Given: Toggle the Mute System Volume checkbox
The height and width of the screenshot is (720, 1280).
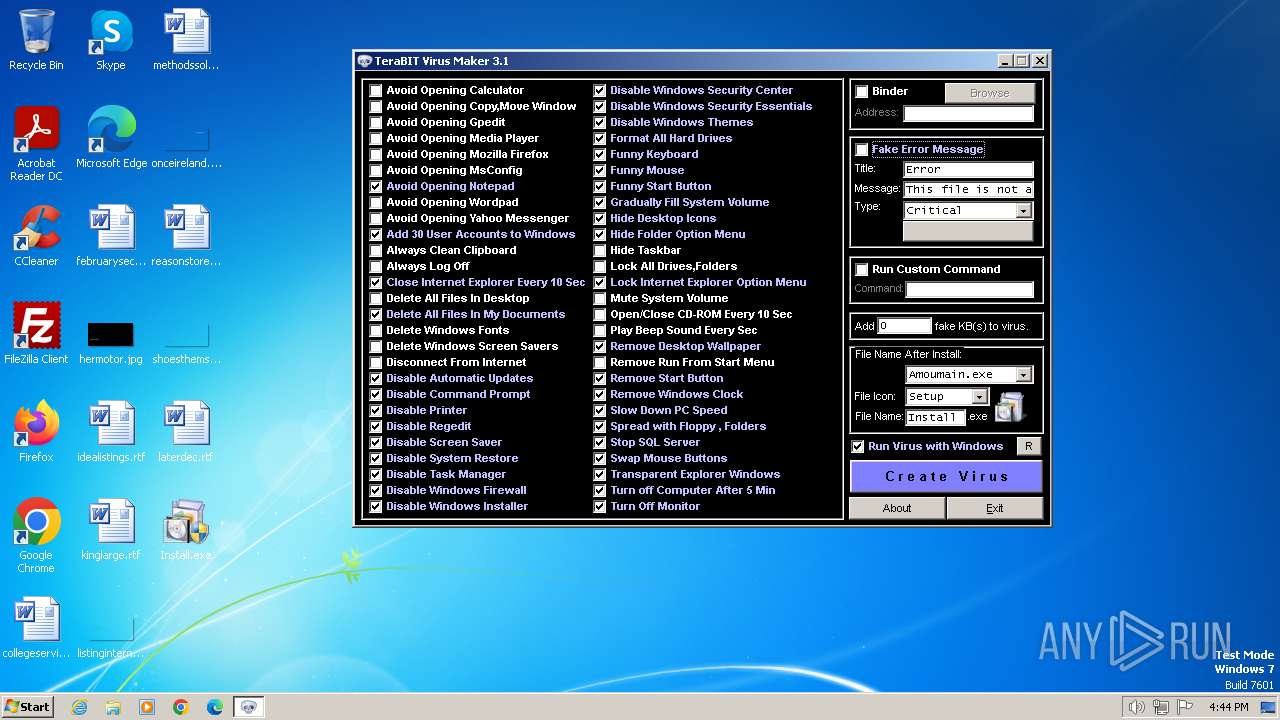Looking at the screenshot, I should pos(600,298).
